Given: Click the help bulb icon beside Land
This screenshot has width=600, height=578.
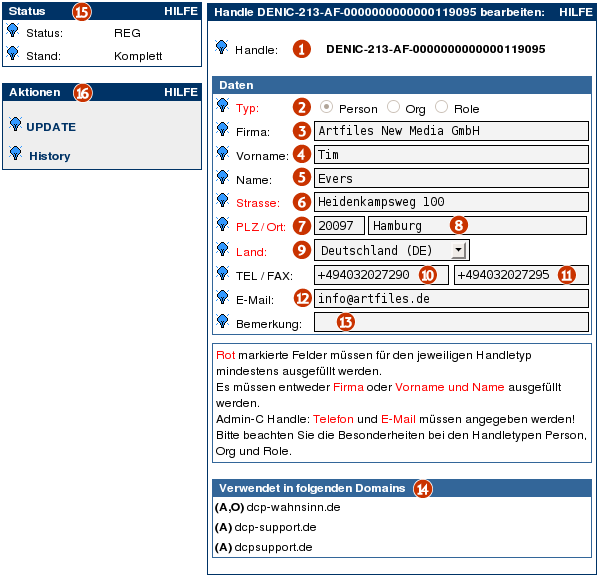Looking at the screenshot, I should click(222, 249).
